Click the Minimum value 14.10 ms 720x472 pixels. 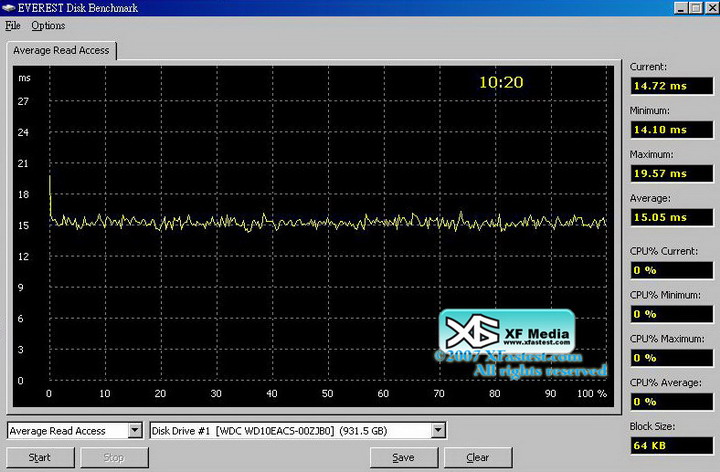(x=672, y=130)
